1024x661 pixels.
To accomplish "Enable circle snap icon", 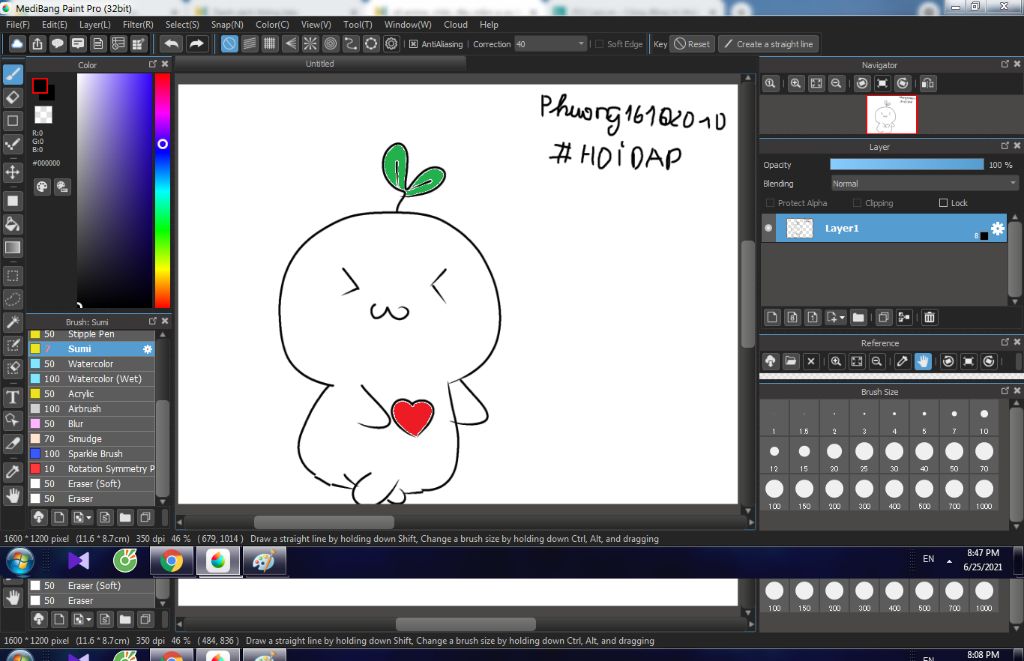I will [x=330, y=44].
